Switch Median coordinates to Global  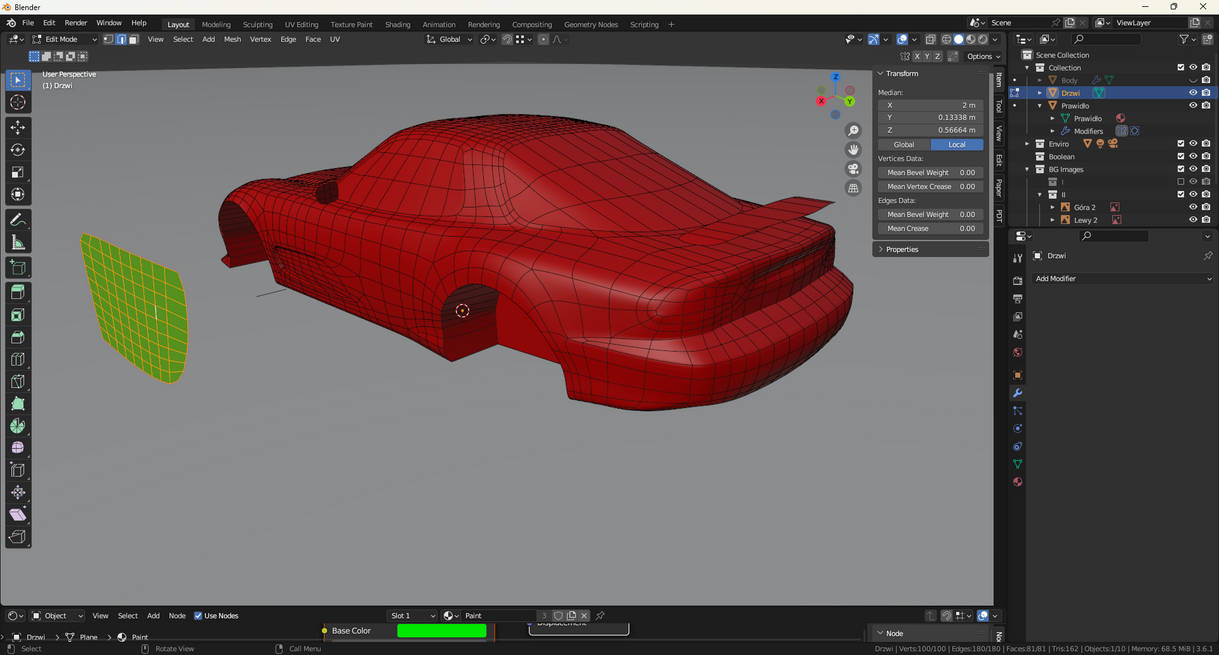click(904, 145)
